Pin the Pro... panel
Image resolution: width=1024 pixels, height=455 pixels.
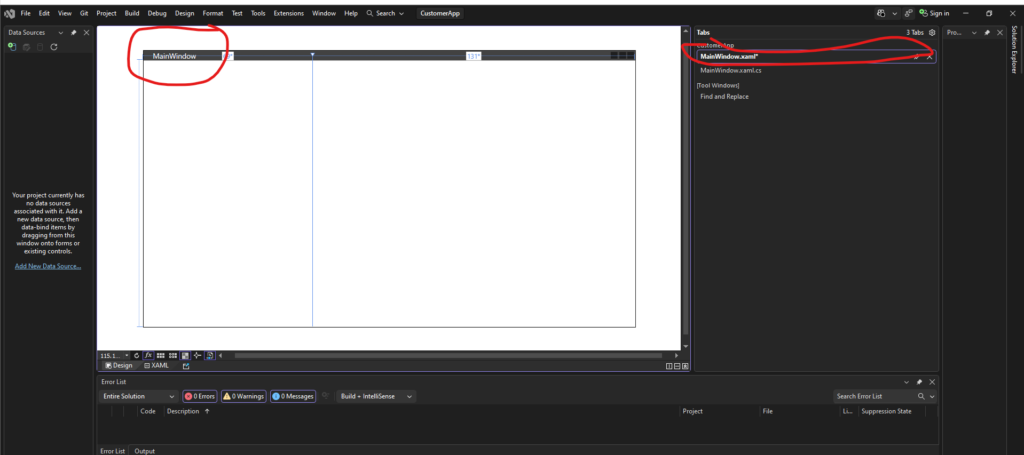pyautogui.click(x=987, y=33)
